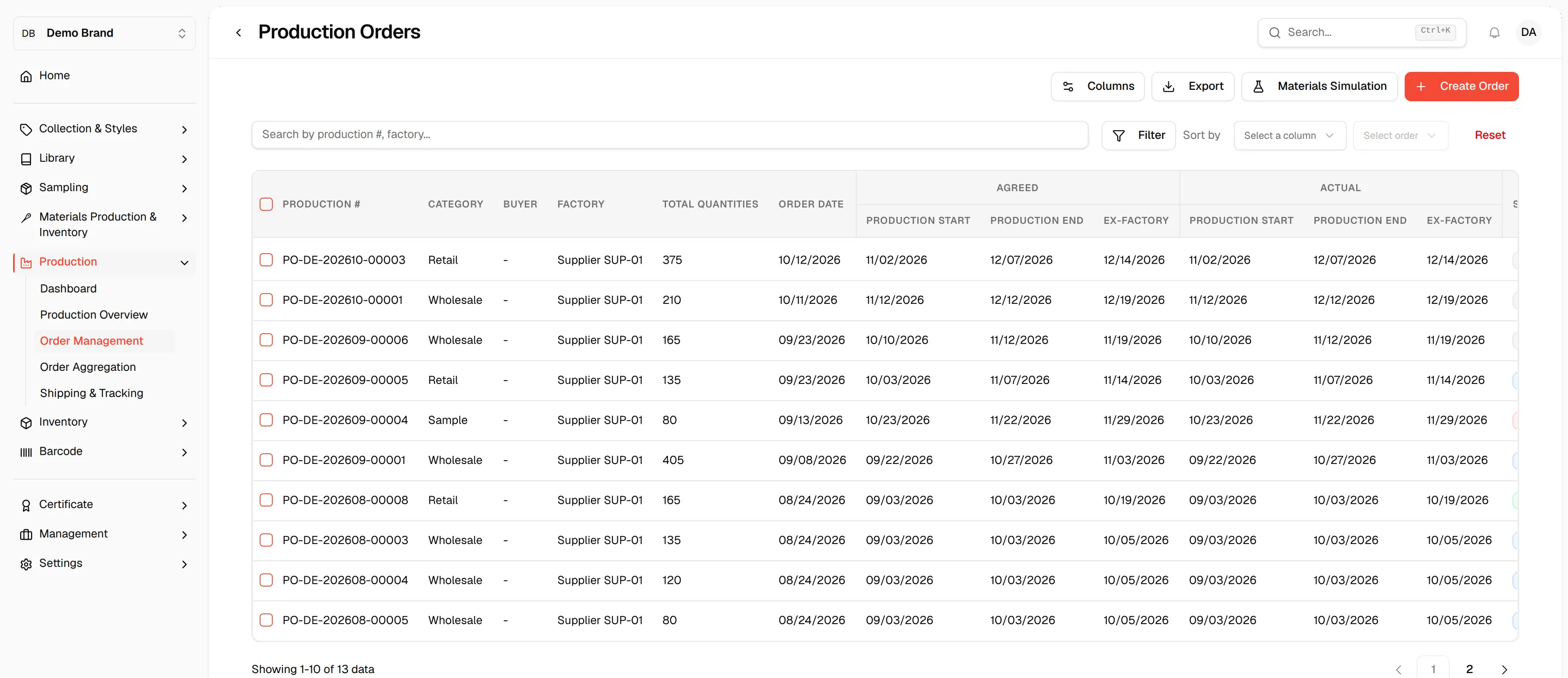Collapse the Production section chevron
This screenshot has width=1568, height=678.
(185, 263)
